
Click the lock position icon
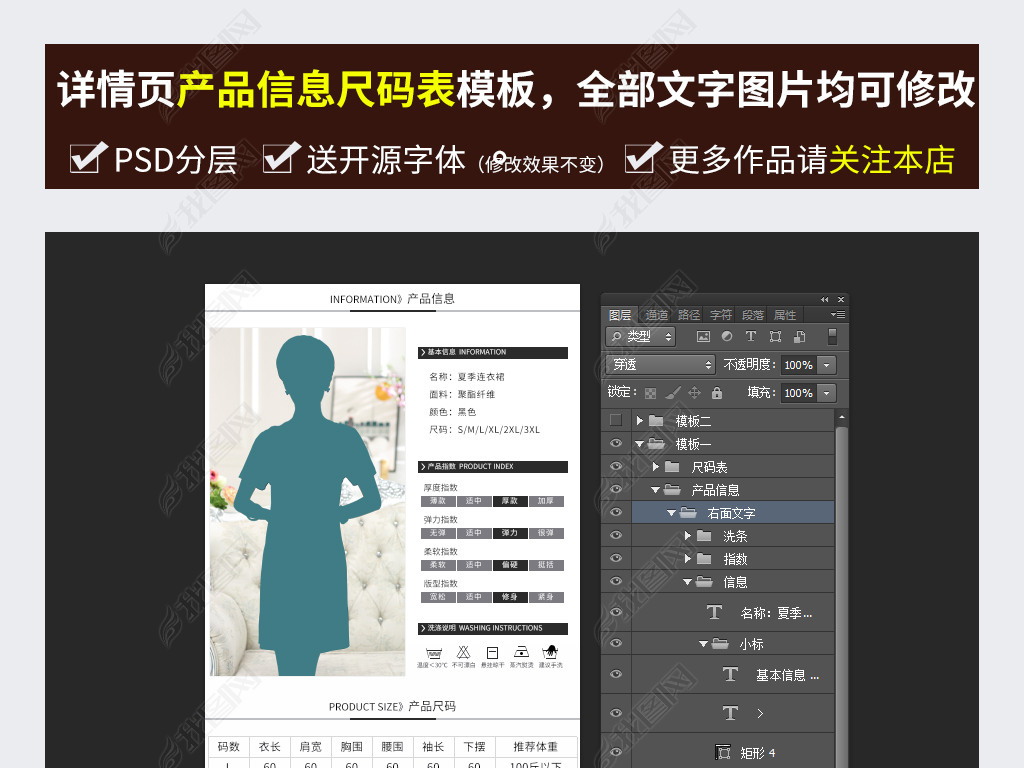click(x=695, y=393)
